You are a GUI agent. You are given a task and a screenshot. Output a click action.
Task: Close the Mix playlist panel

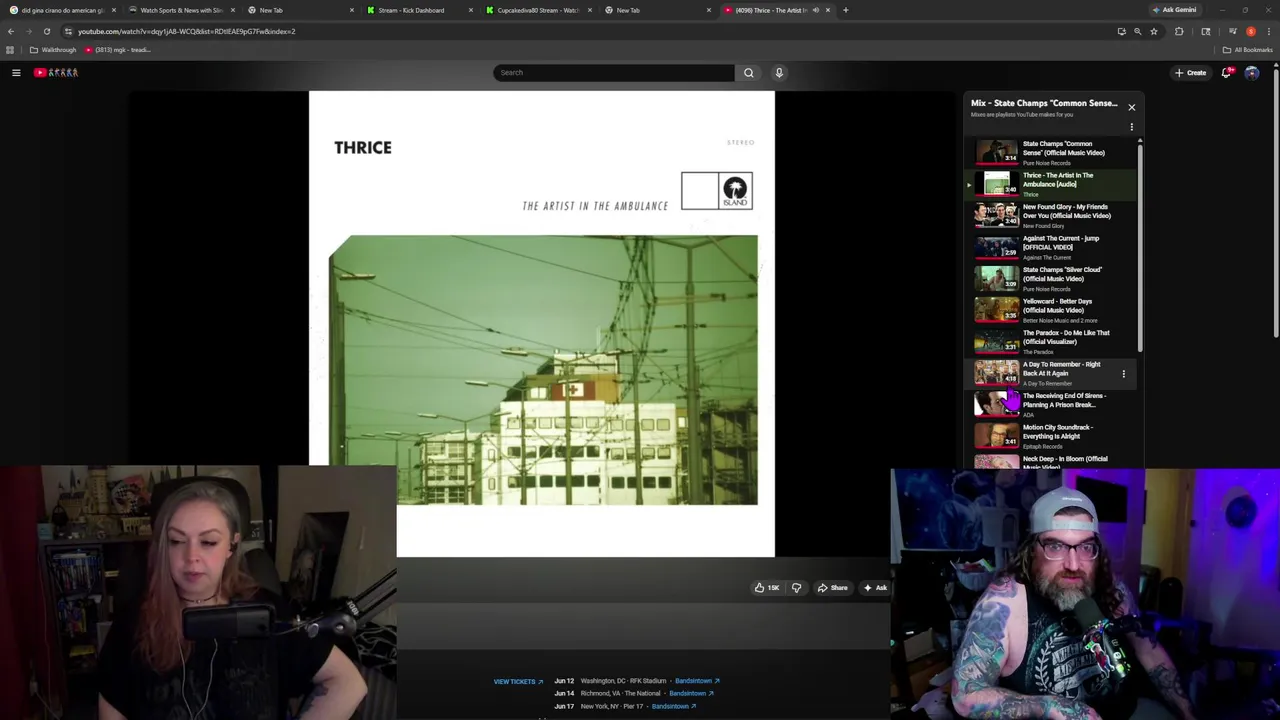point(1132,107)
